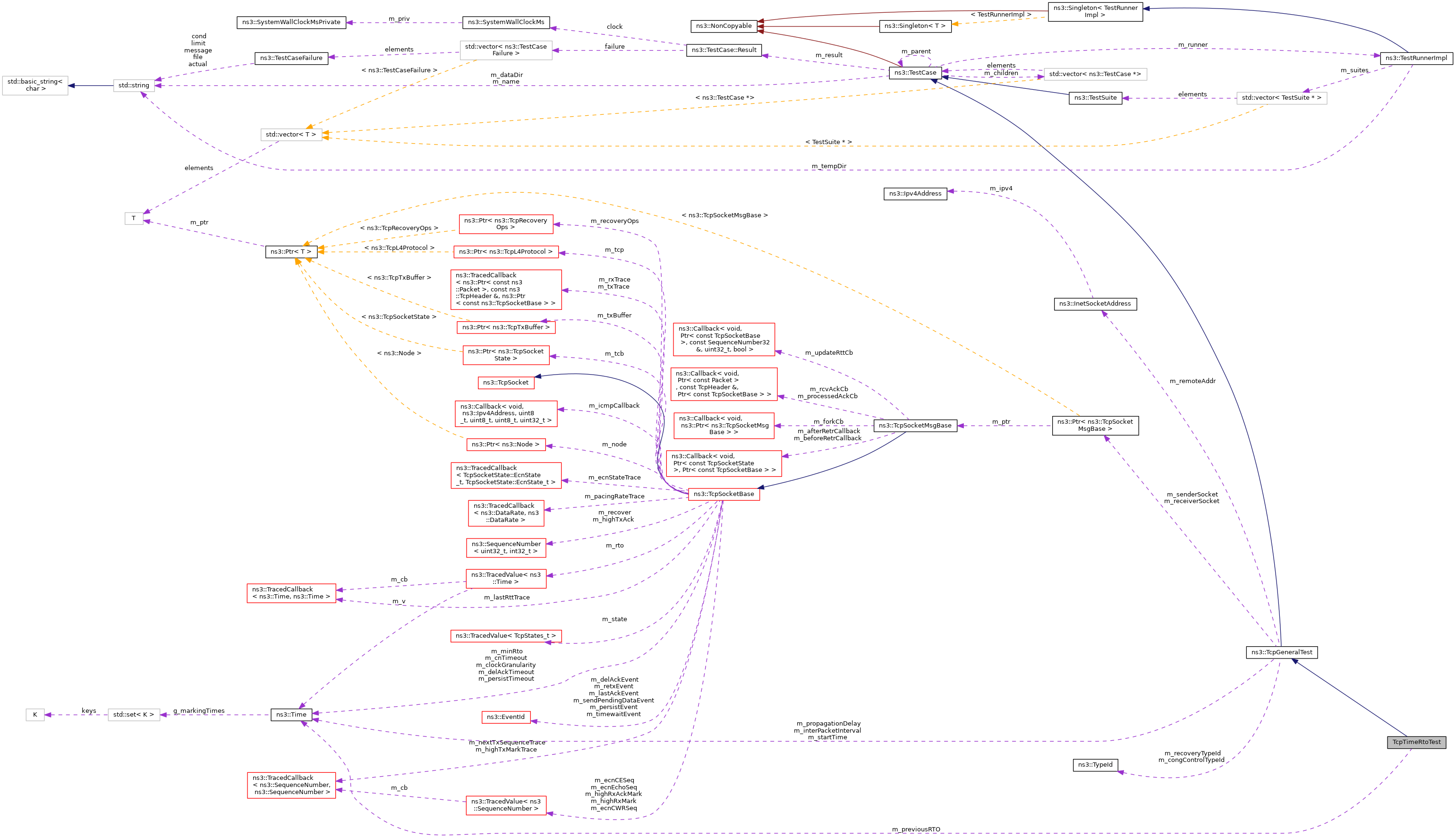The image size is (1456, 838).
Task: Select the ns3::Ipv4Address node
Action: [x=915, y=193]
